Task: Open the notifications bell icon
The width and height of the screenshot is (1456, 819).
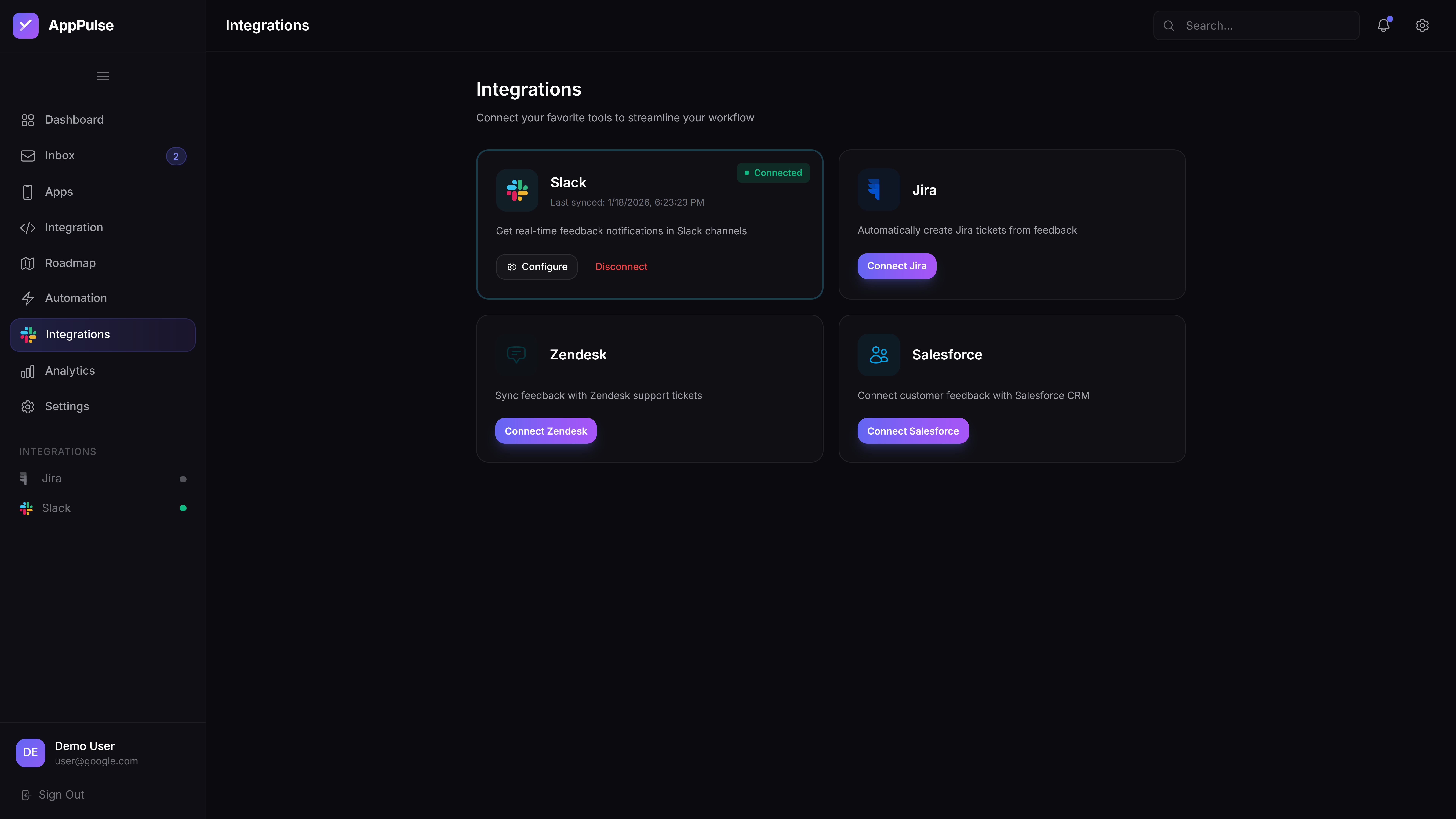Action: [x=1384, y=25]
